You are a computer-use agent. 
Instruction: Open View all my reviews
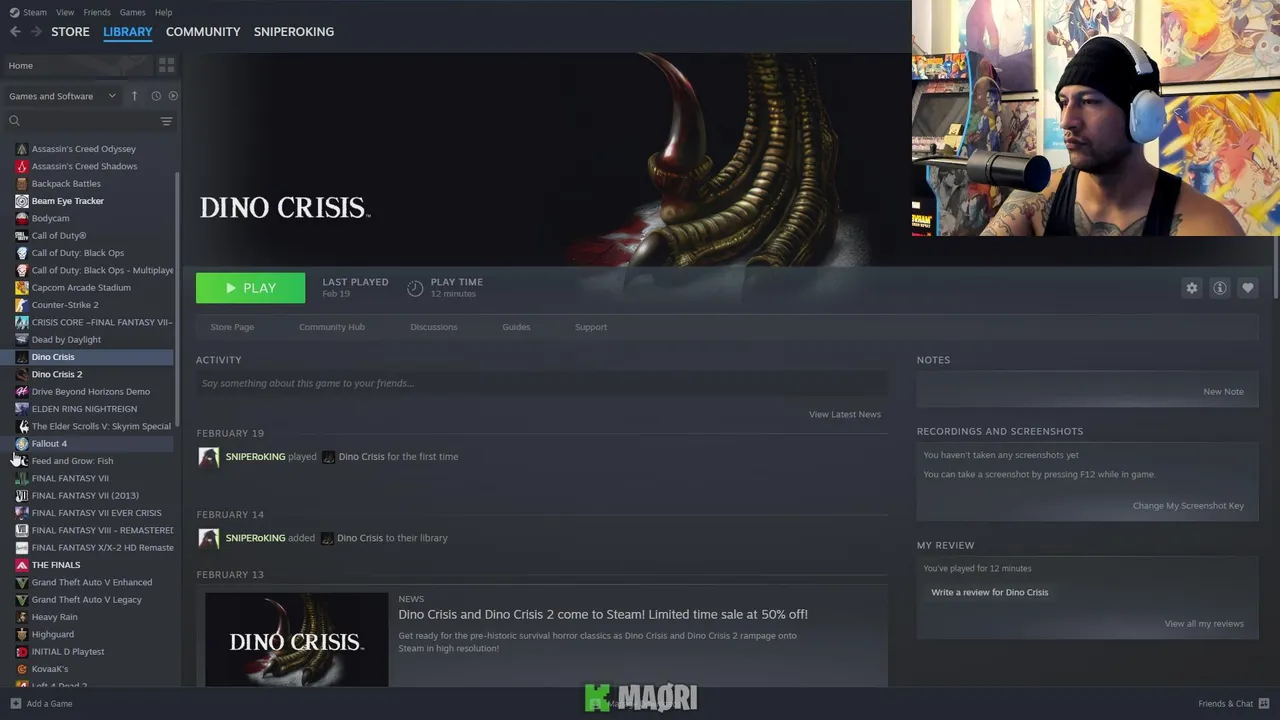pos(1204,624)
